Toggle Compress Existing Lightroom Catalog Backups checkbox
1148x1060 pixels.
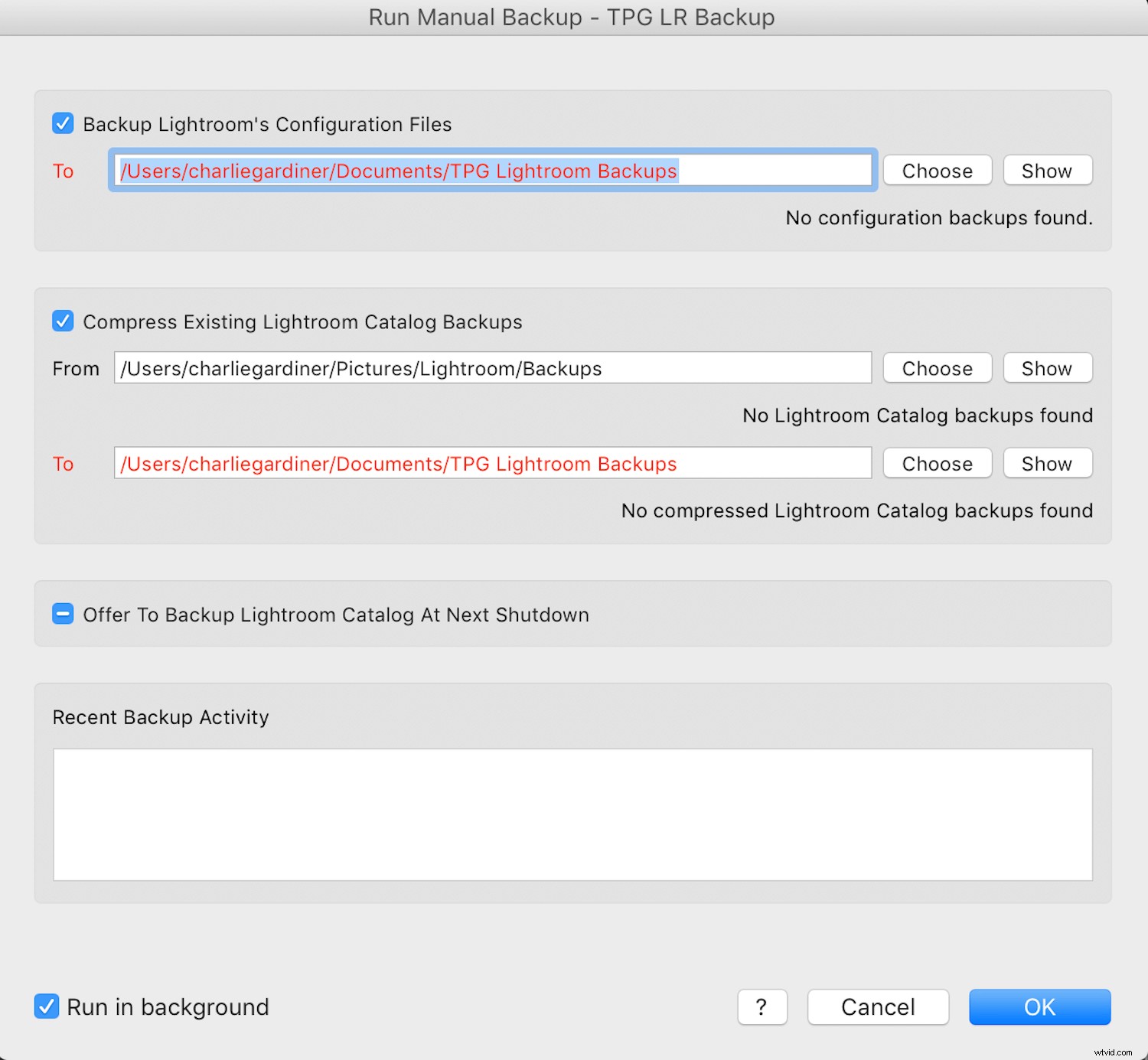point(63,321)
